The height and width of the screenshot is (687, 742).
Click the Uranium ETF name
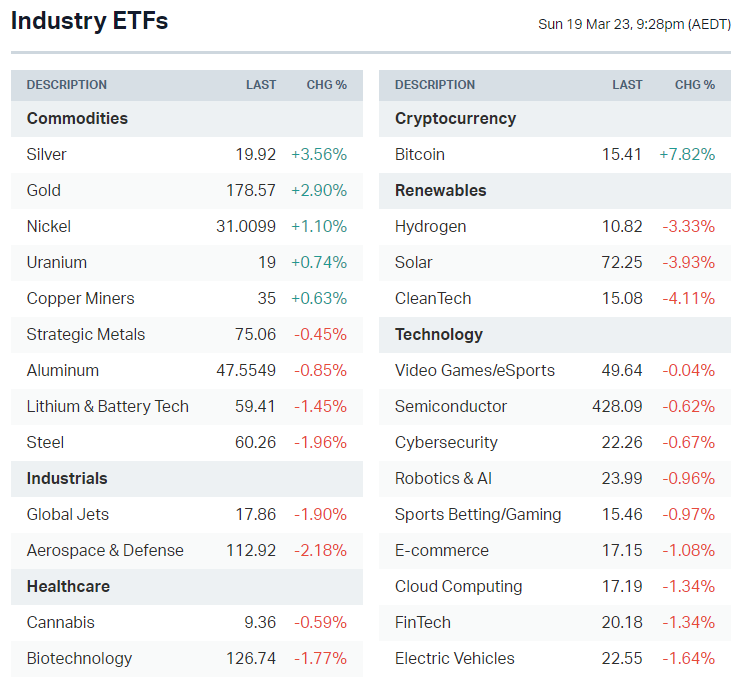[57, 262]
